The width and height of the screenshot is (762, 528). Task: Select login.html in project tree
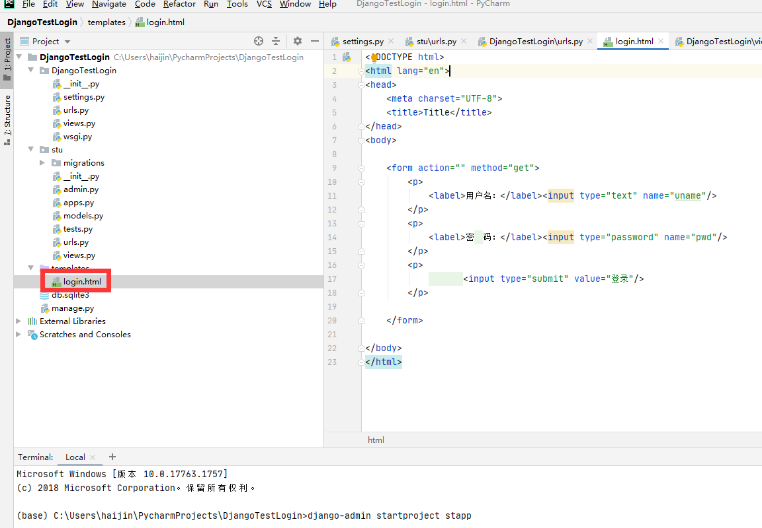[x=82, y=282]
